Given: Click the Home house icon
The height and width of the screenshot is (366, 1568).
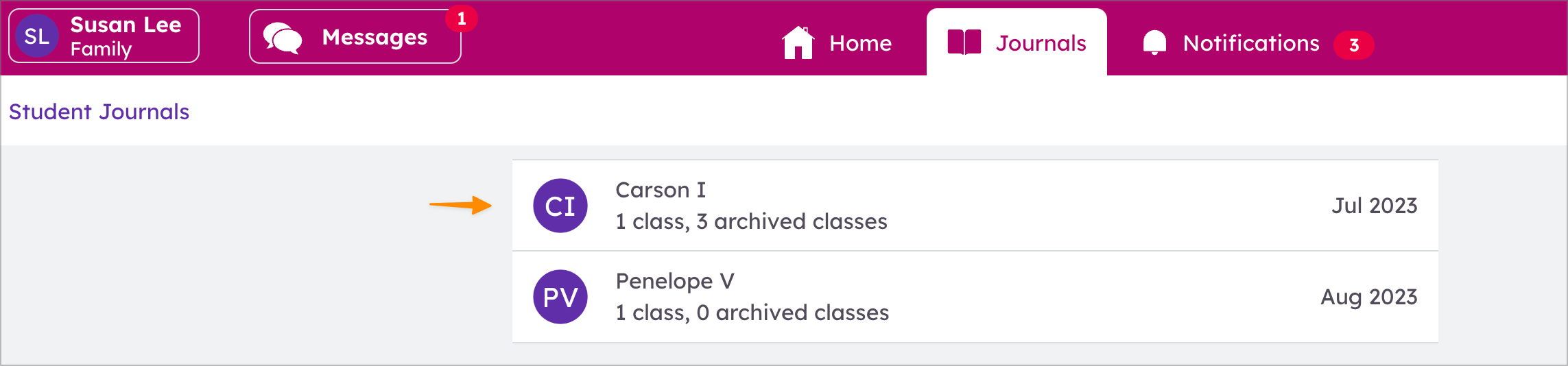Looking at the screenshot, I should (x=798, y=42).
